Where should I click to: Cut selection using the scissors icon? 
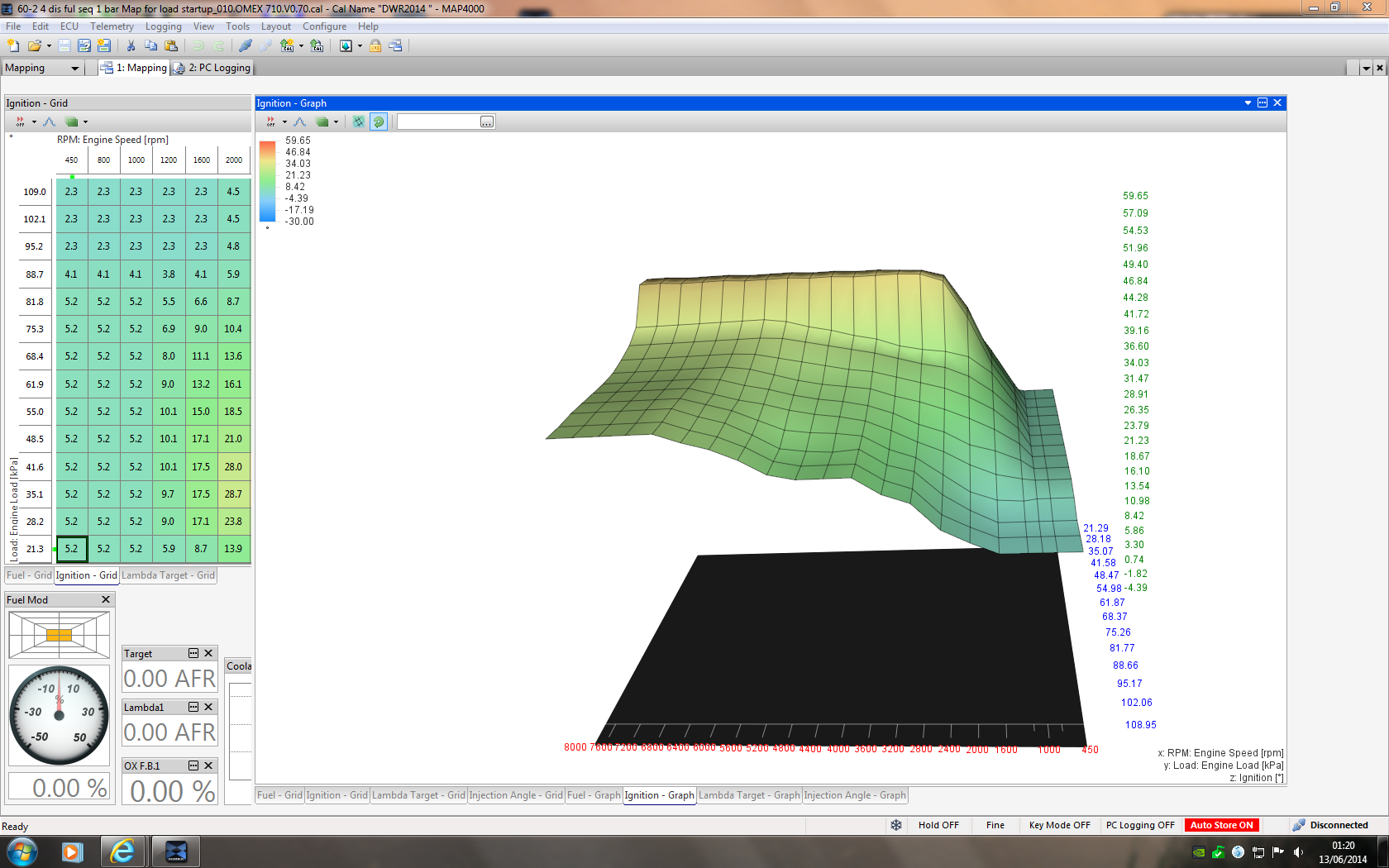point(131,45)
